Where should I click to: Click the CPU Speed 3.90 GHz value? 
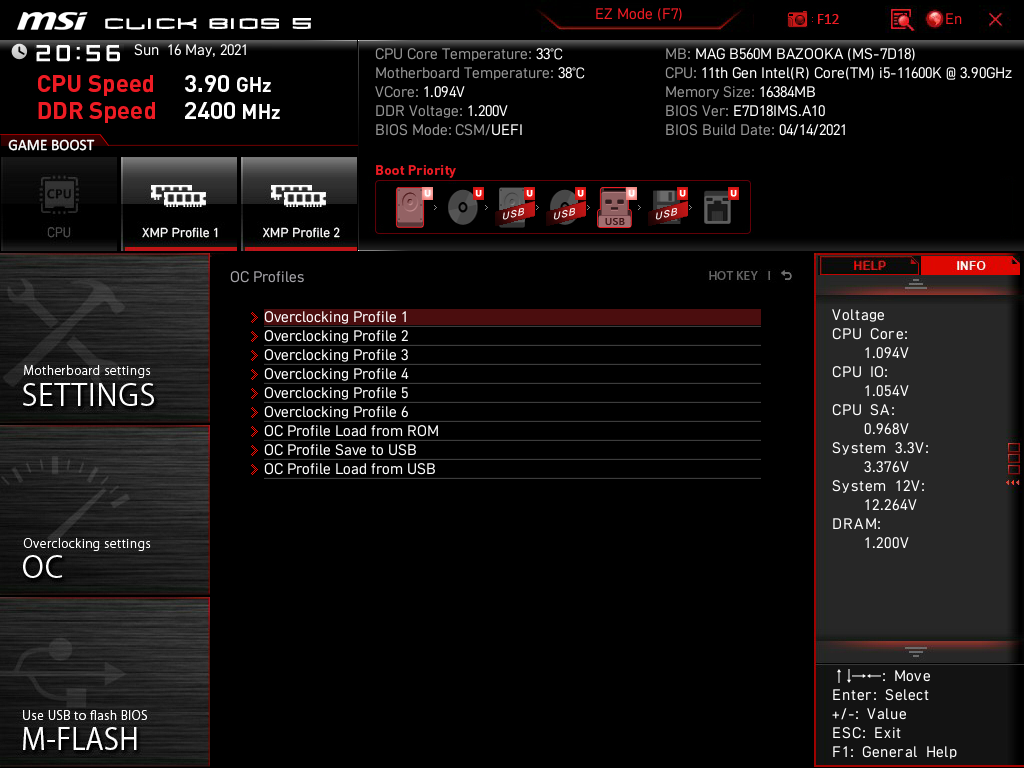[x=227, y=84]
